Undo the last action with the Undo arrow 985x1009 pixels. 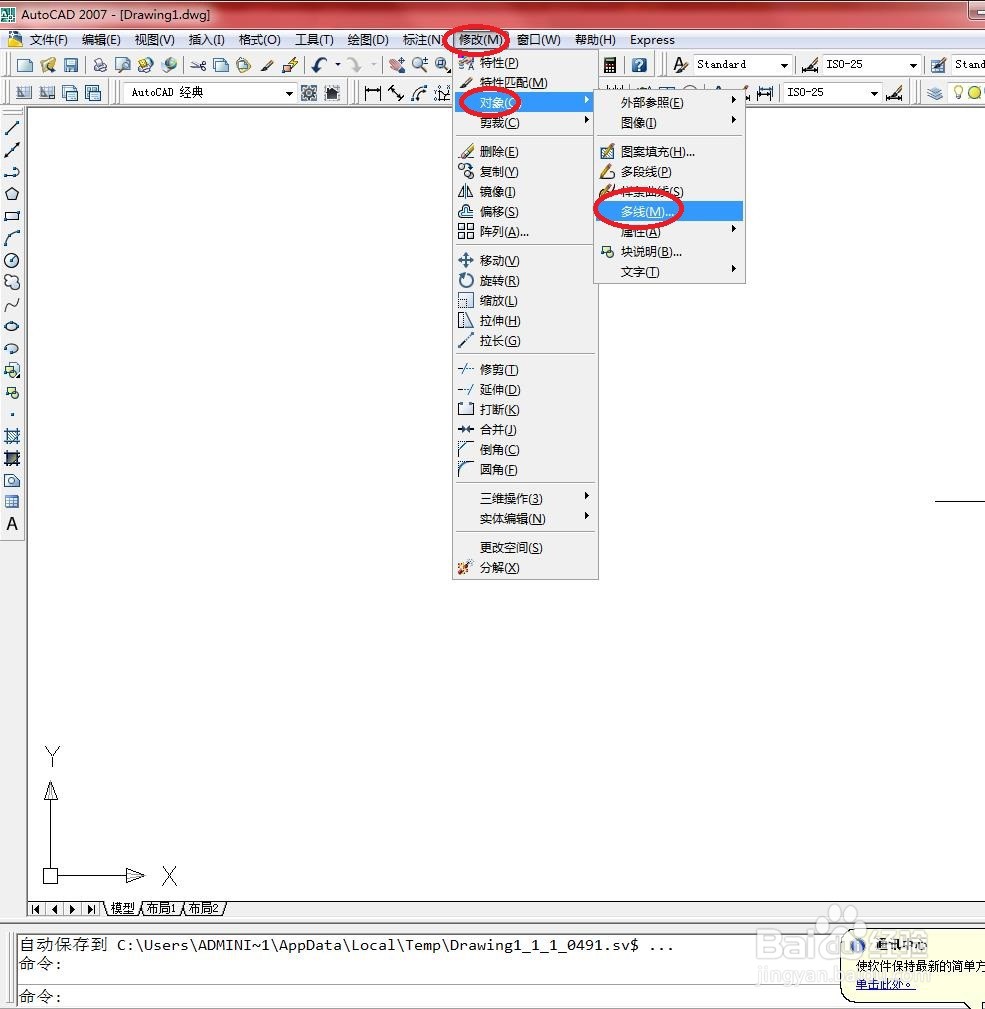(x=319, y=64)
